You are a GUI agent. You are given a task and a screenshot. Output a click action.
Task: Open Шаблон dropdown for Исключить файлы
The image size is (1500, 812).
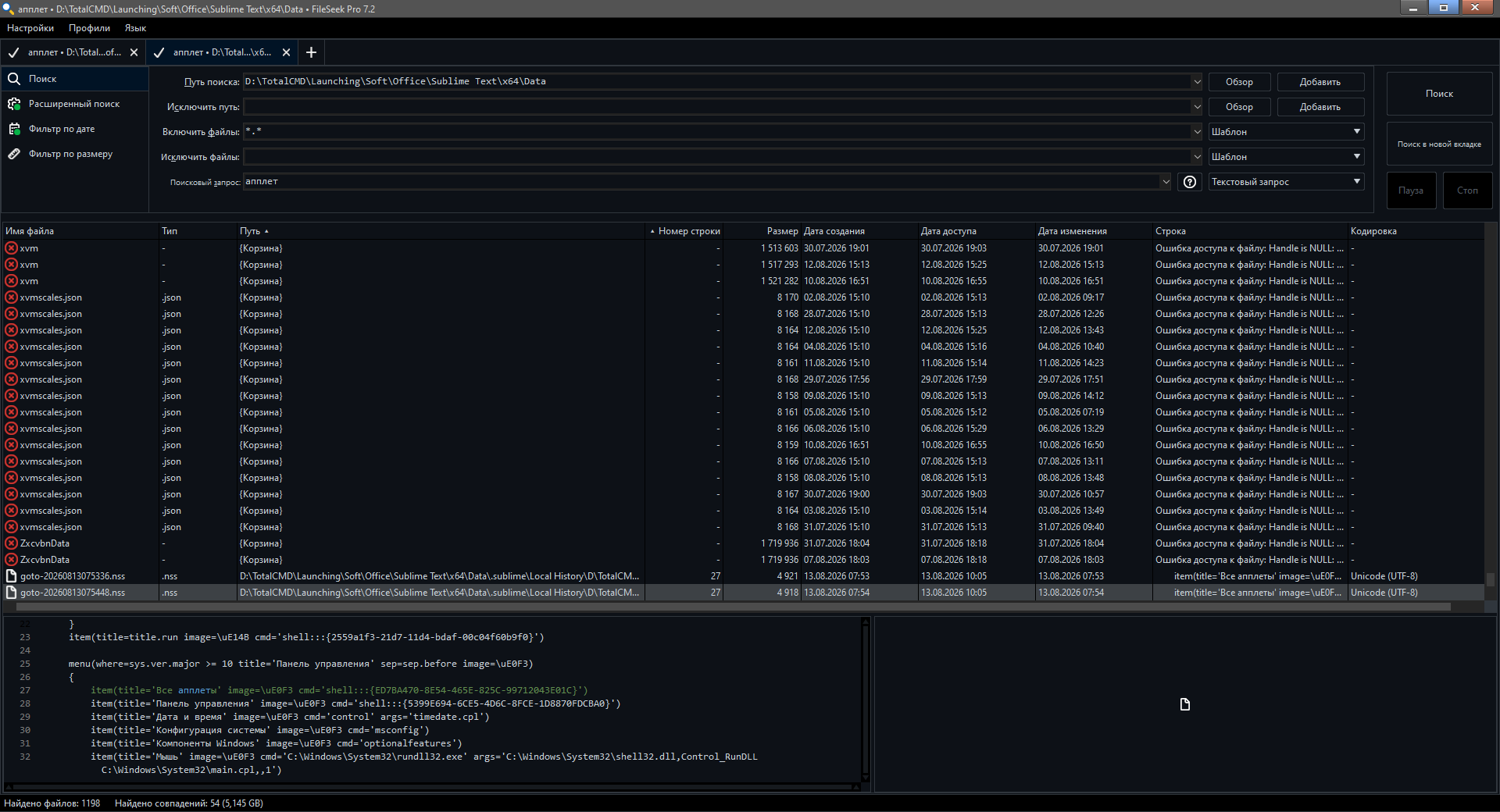[x=1286, y=157]
